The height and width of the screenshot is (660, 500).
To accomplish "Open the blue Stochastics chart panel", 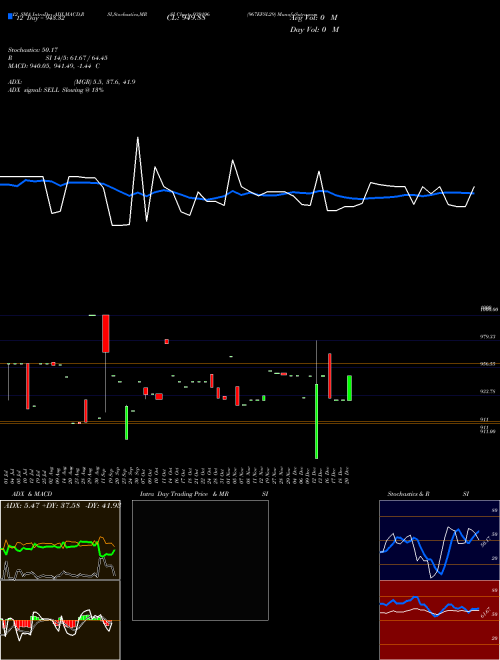I will pyautogui.click(x=439, y=540).
